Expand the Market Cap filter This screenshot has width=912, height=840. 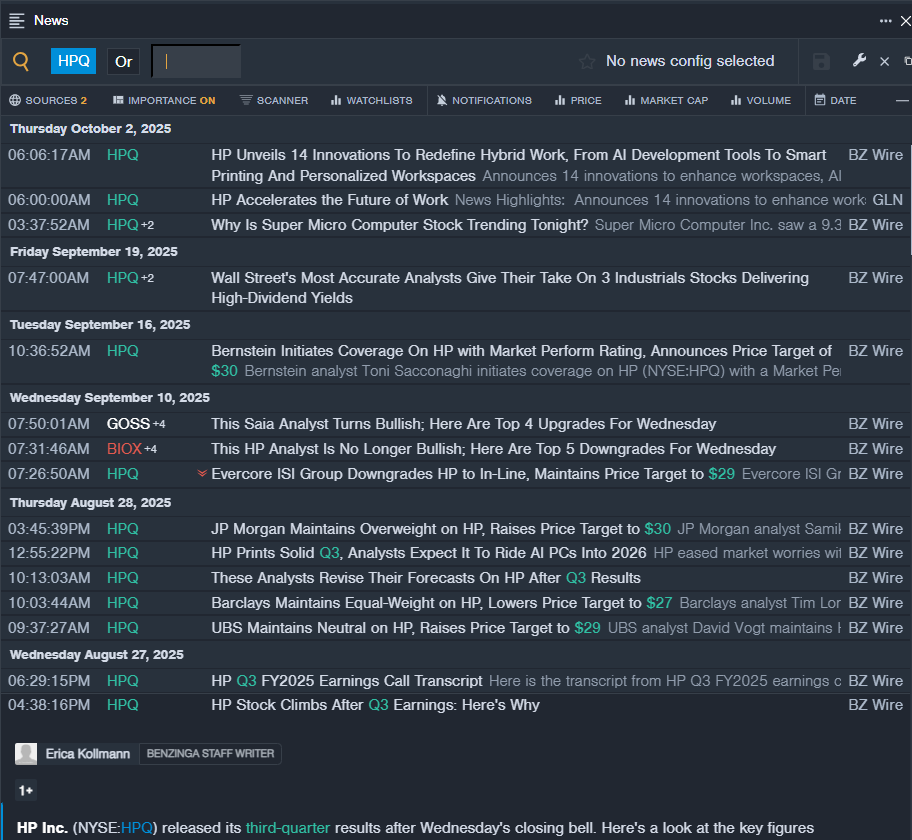(667, 100)
